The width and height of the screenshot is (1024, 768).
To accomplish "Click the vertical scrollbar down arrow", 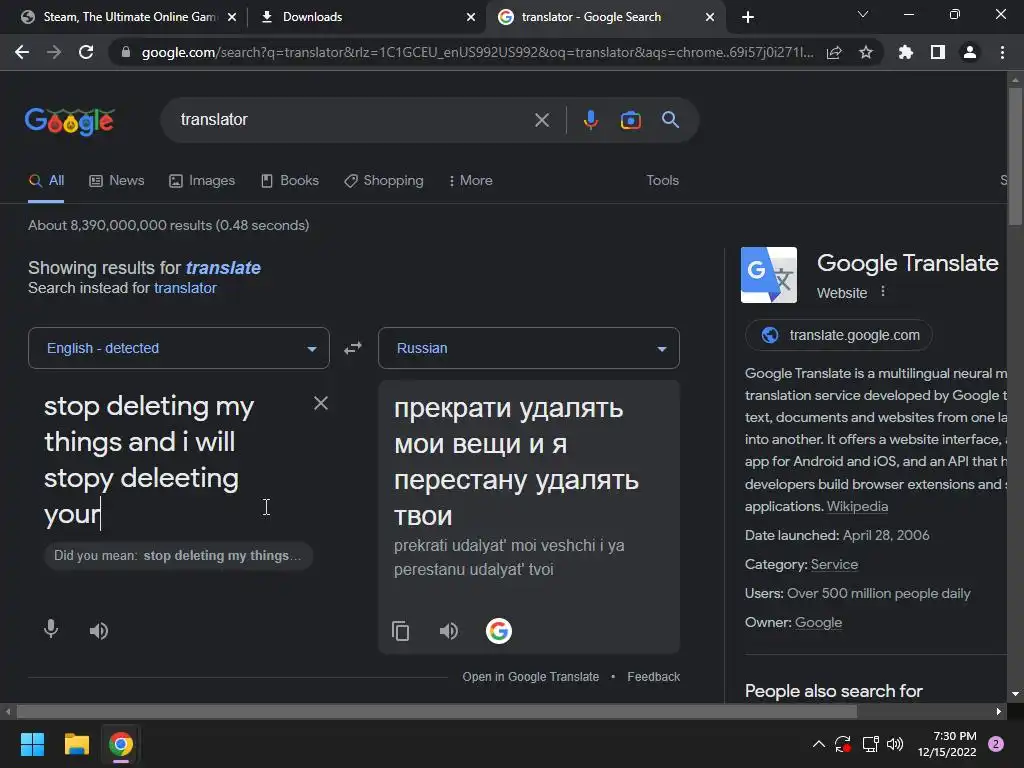I will (x=1015, y=694).
